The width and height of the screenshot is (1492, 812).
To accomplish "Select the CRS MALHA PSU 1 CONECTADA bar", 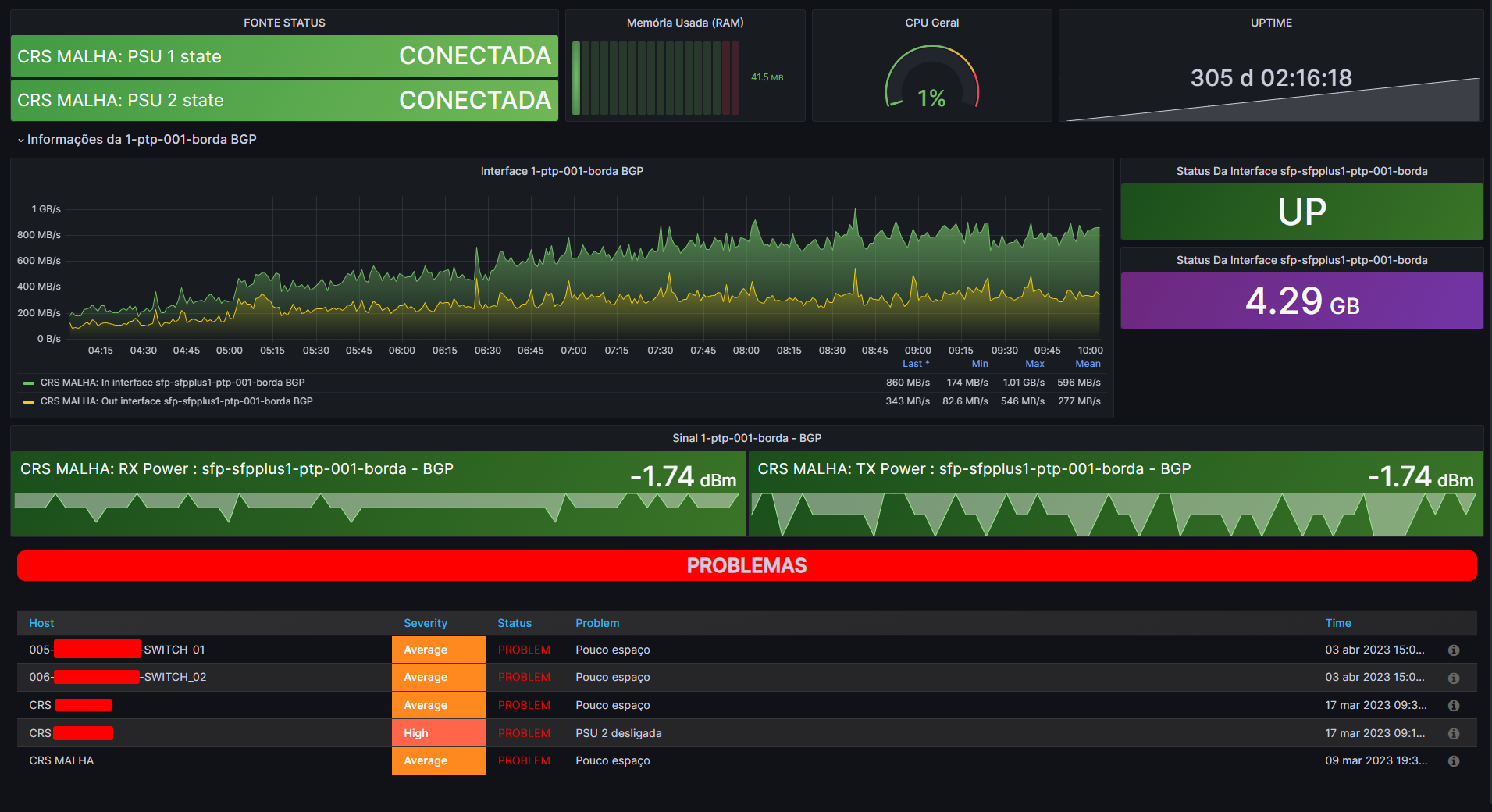I will pos(284,56).
